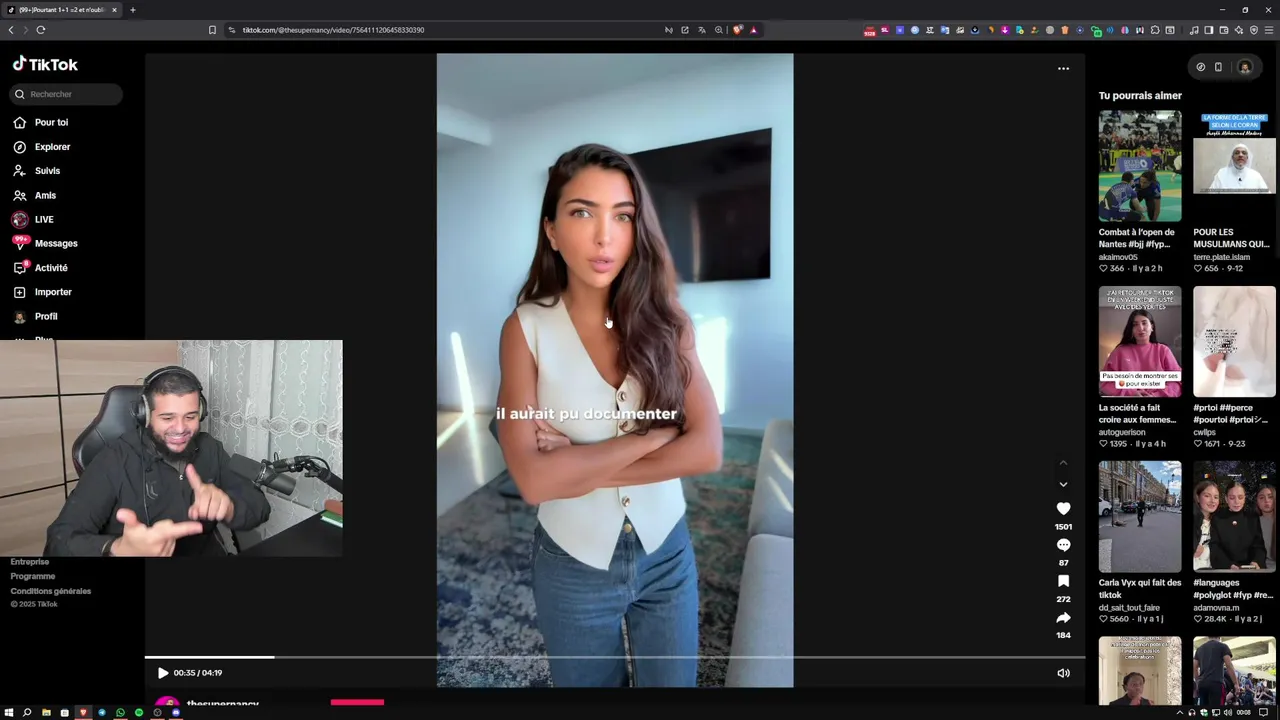Go to the previous video arrow

point(1063,463)
